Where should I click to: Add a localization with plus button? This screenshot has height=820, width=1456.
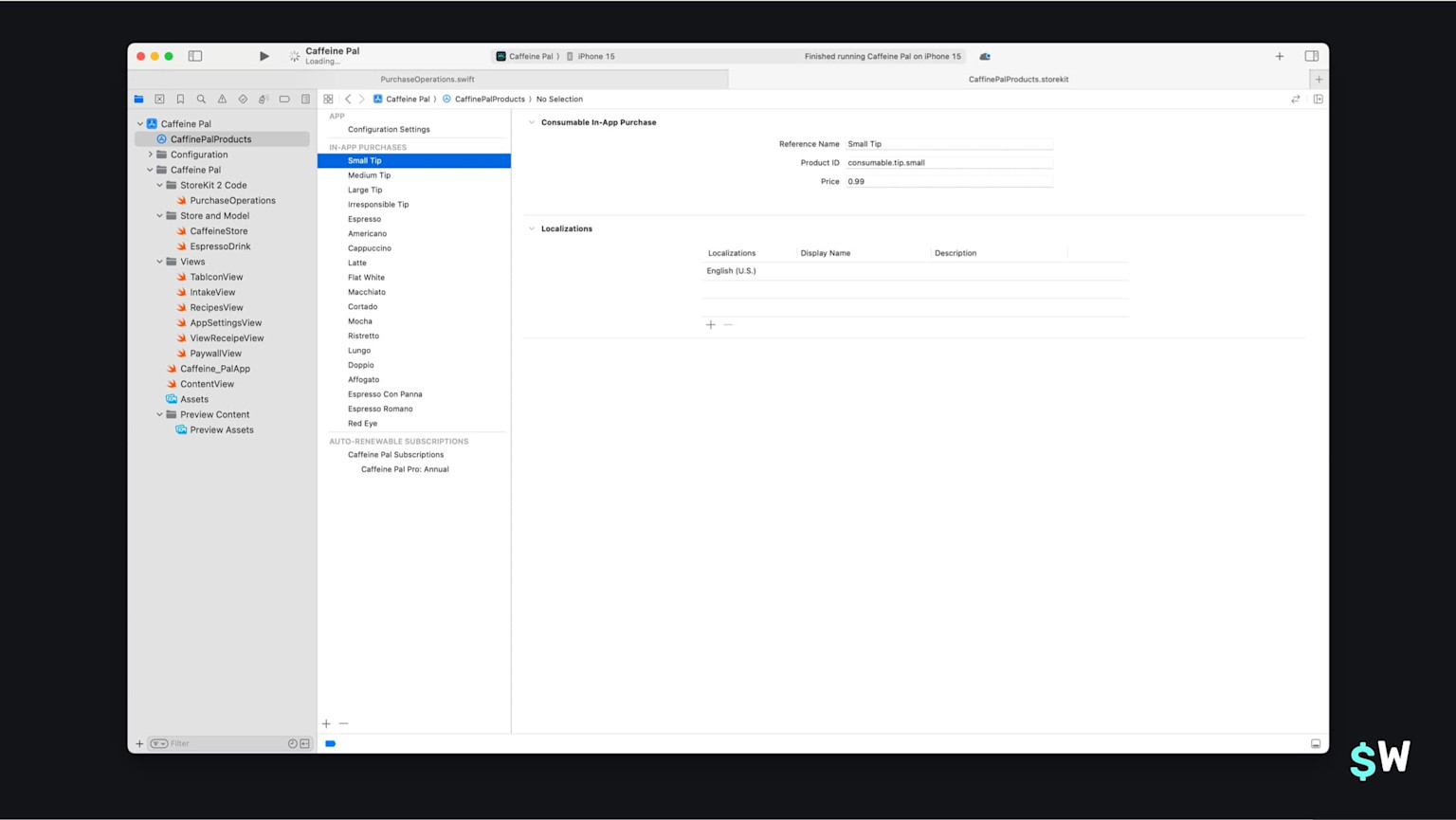coord(710,324)
